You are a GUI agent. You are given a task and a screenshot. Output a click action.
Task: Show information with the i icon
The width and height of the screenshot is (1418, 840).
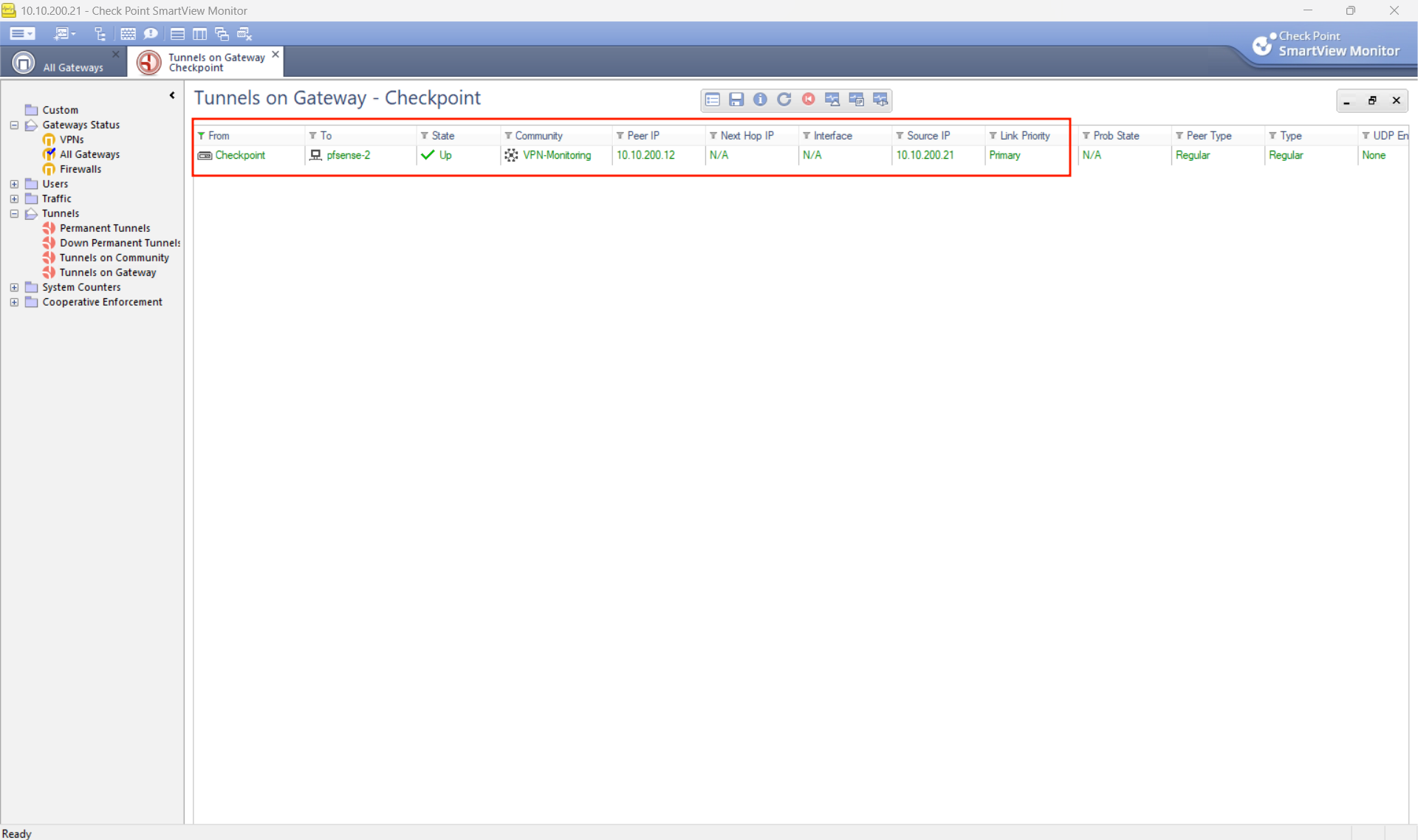click(760, 100)
